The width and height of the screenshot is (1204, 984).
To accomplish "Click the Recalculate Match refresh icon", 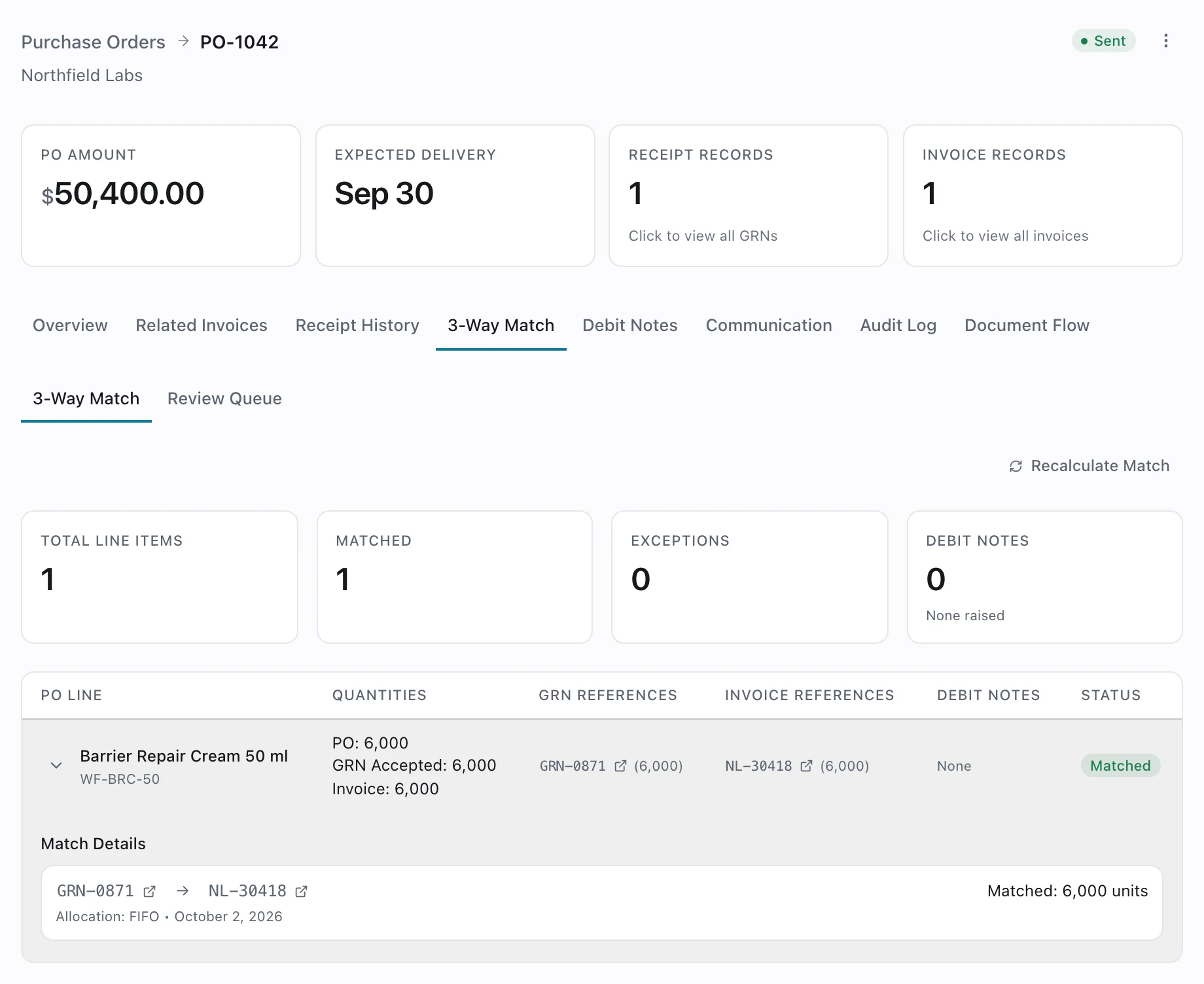I will click(x=1016, y=466).
